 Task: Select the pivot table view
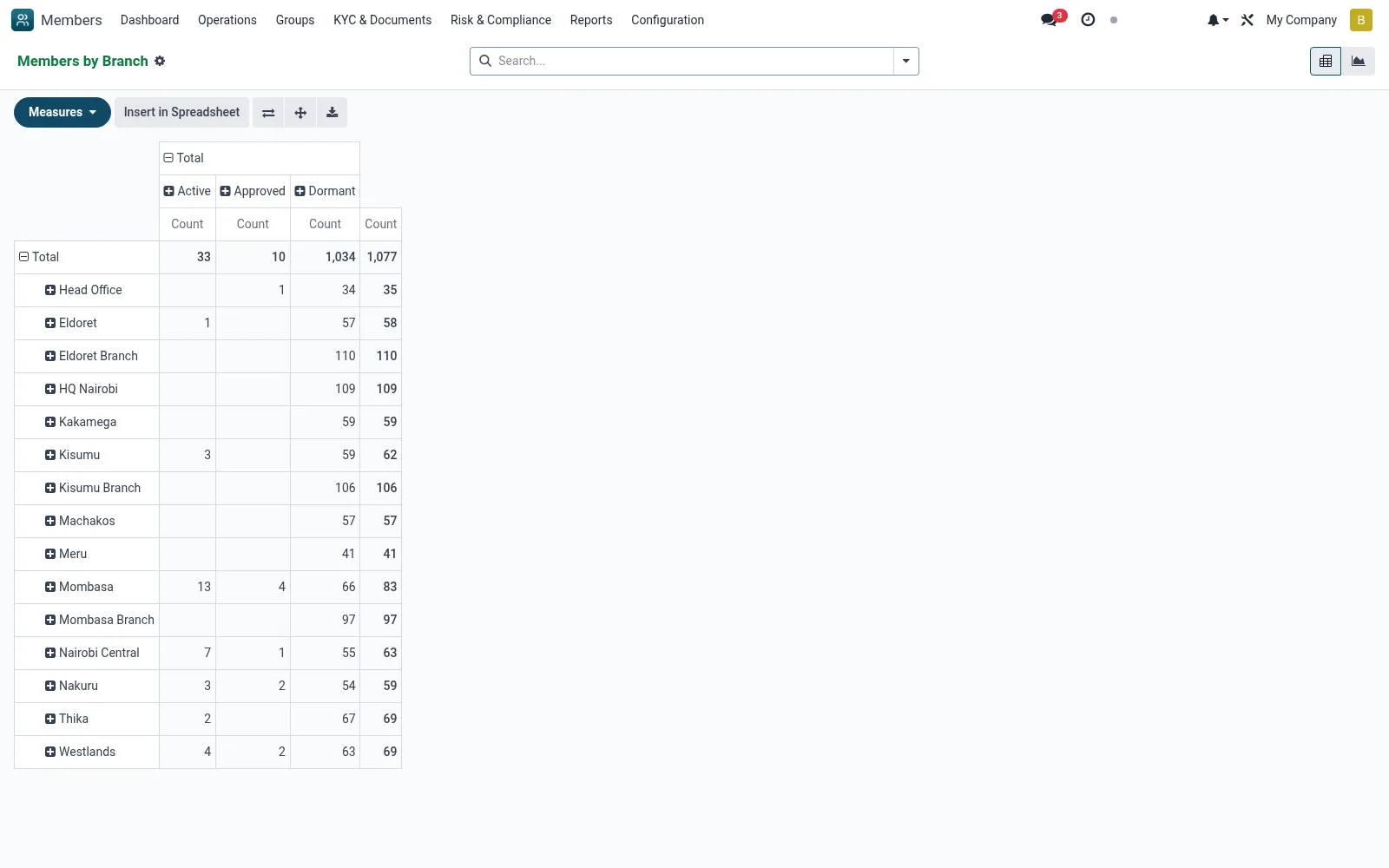click(x=1326, y=61)
